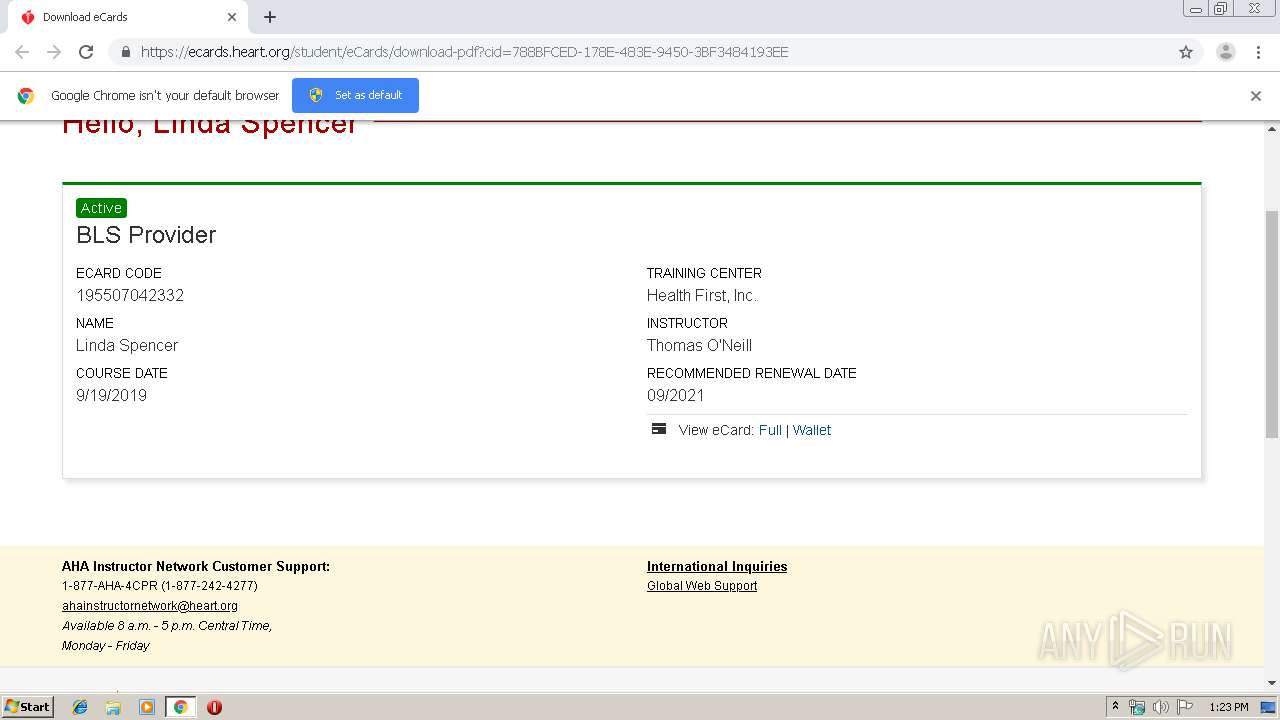The height and width of the screenshot is (720, 1280).
Task: Launch Internet Explorer from taskbar
Action: (80, 707)
